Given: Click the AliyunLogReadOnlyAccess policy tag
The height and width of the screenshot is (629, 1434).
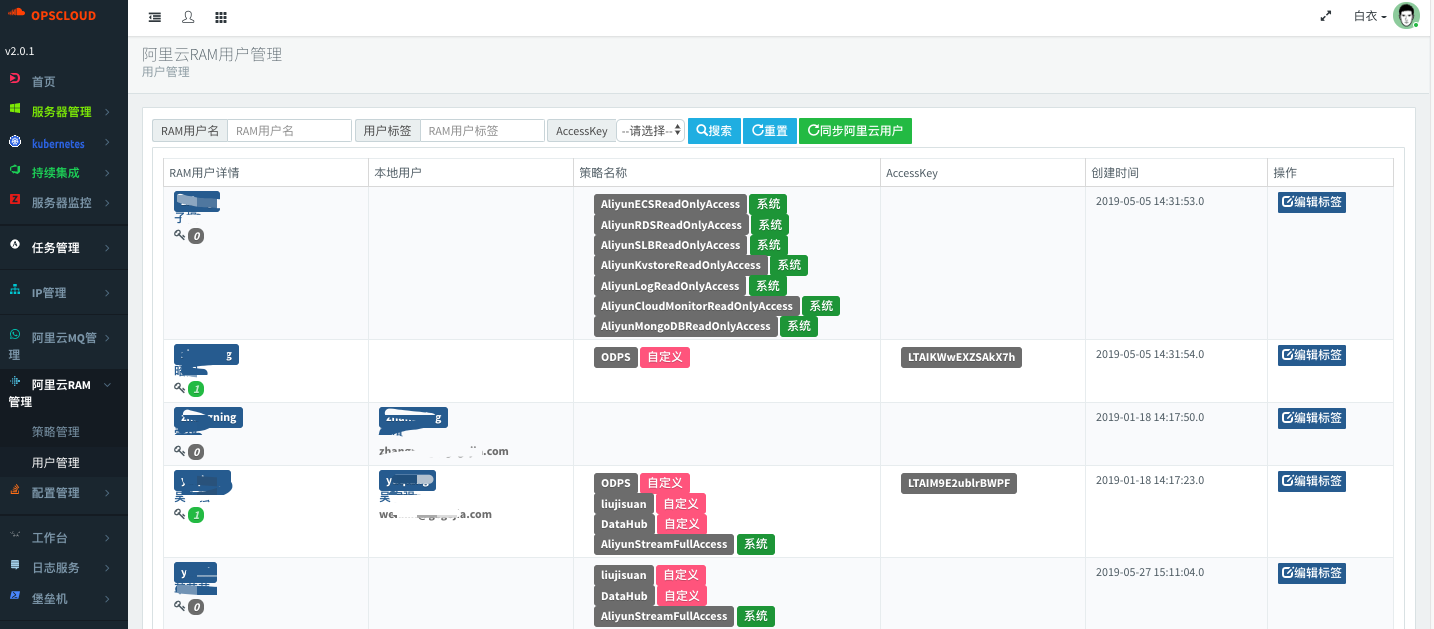Looking at the screenshot, I should pyautogui.click(x=670, y=286).
